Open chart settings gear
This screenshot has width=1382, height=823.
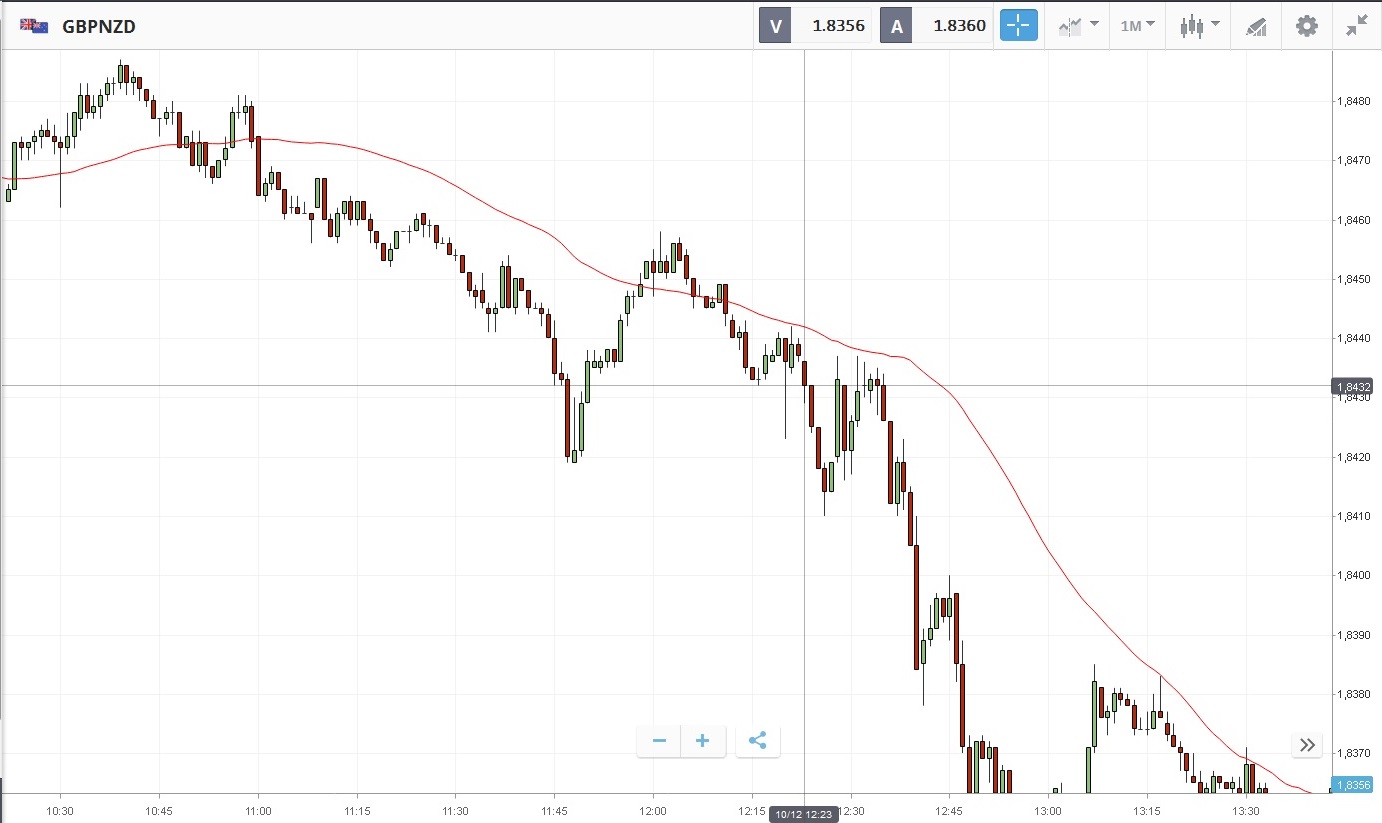1306,26
